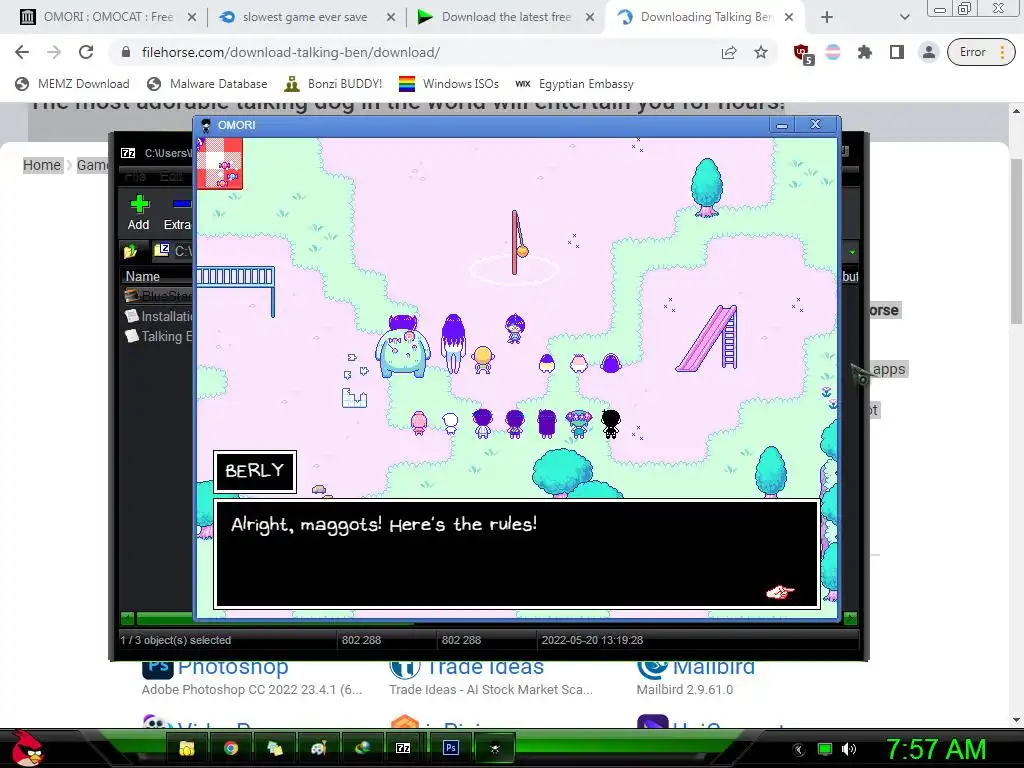This screenshot has width=1024, height=768.
Task: Open the Egyptian Embassy bookmark
Action: (x=574, y=84)
